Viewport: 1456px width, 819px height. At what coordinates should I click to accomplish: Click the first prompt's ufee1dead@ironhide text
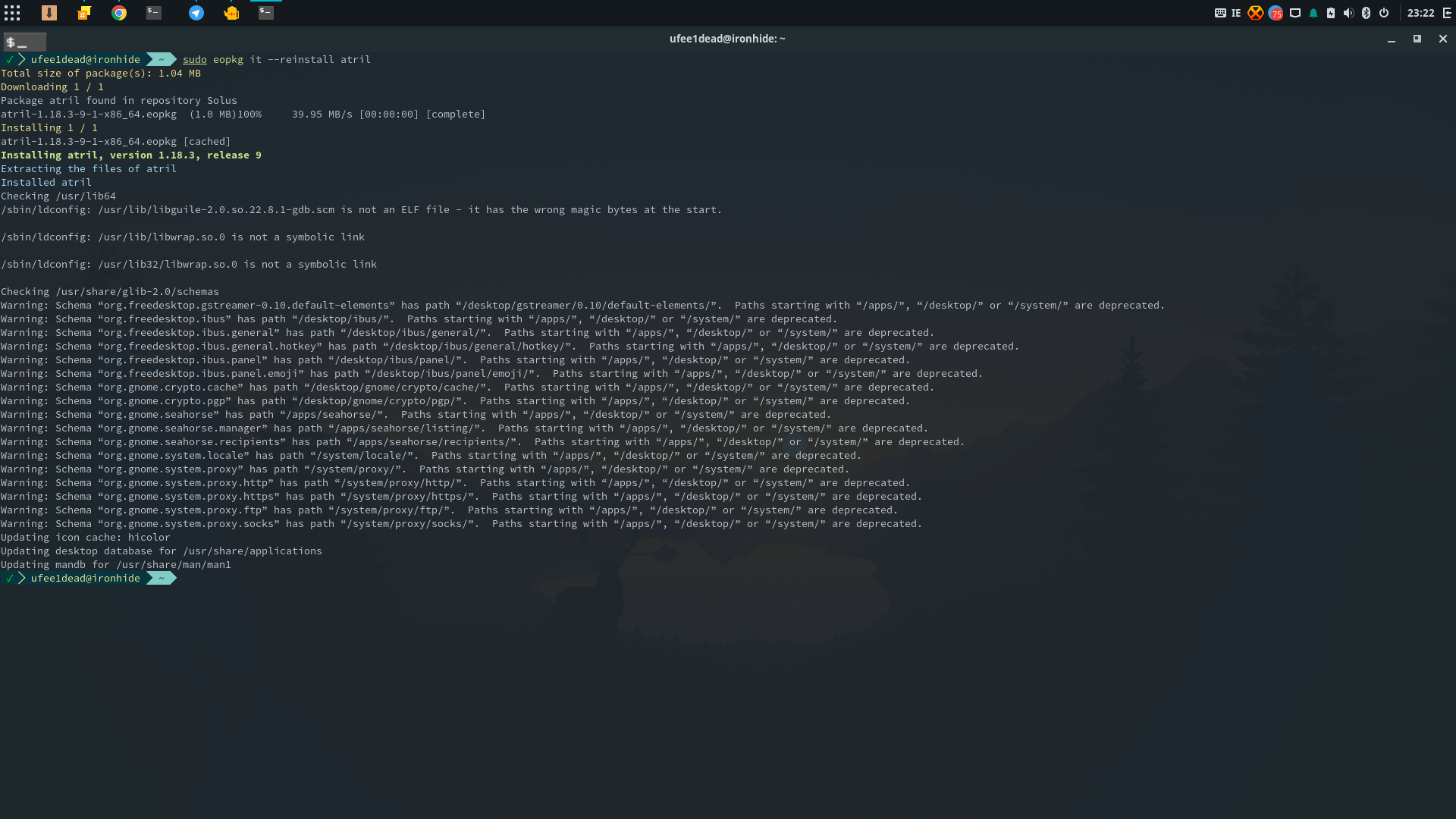point(86,60)
